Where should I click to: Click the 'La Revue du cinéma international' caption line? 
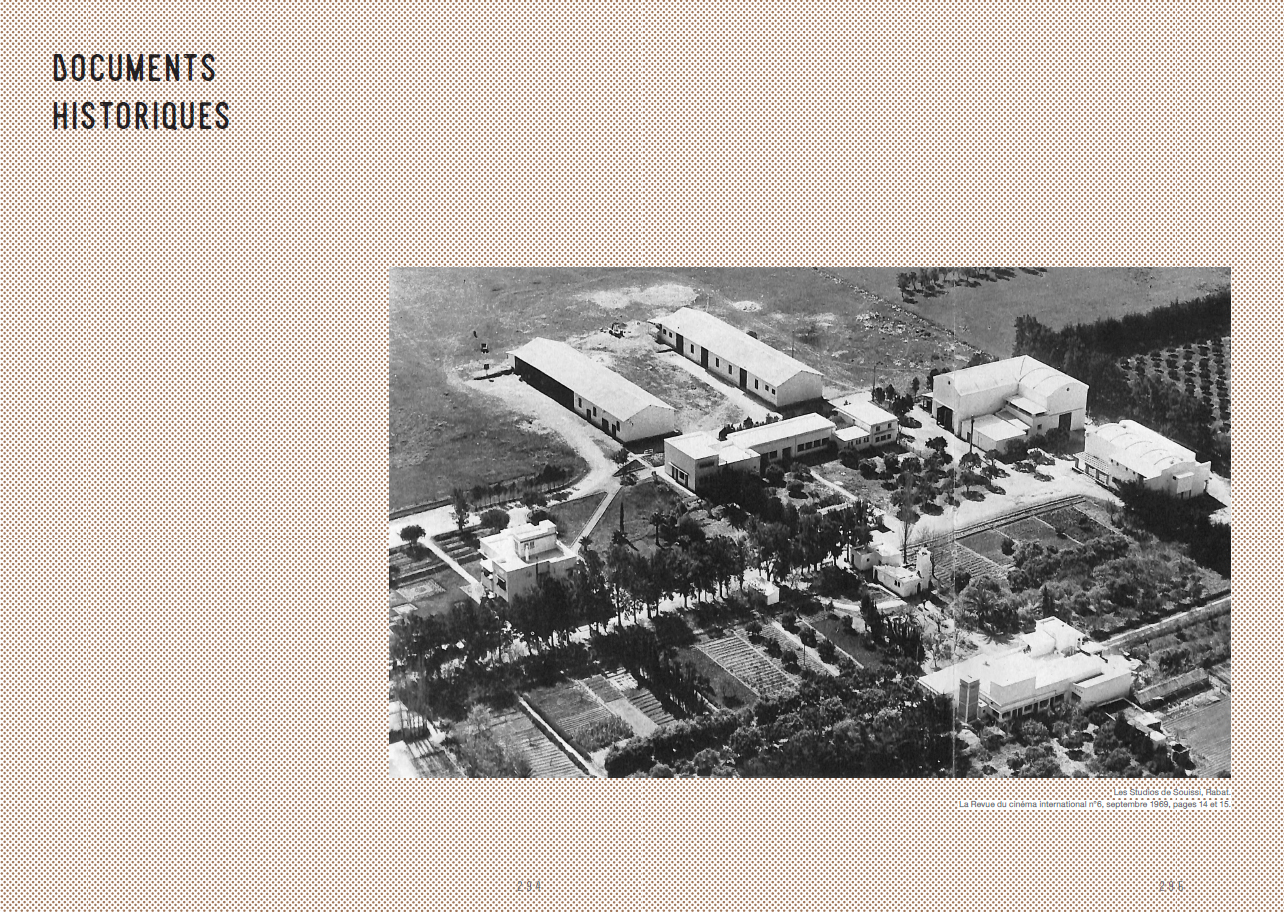click(x=1094, y=804)
